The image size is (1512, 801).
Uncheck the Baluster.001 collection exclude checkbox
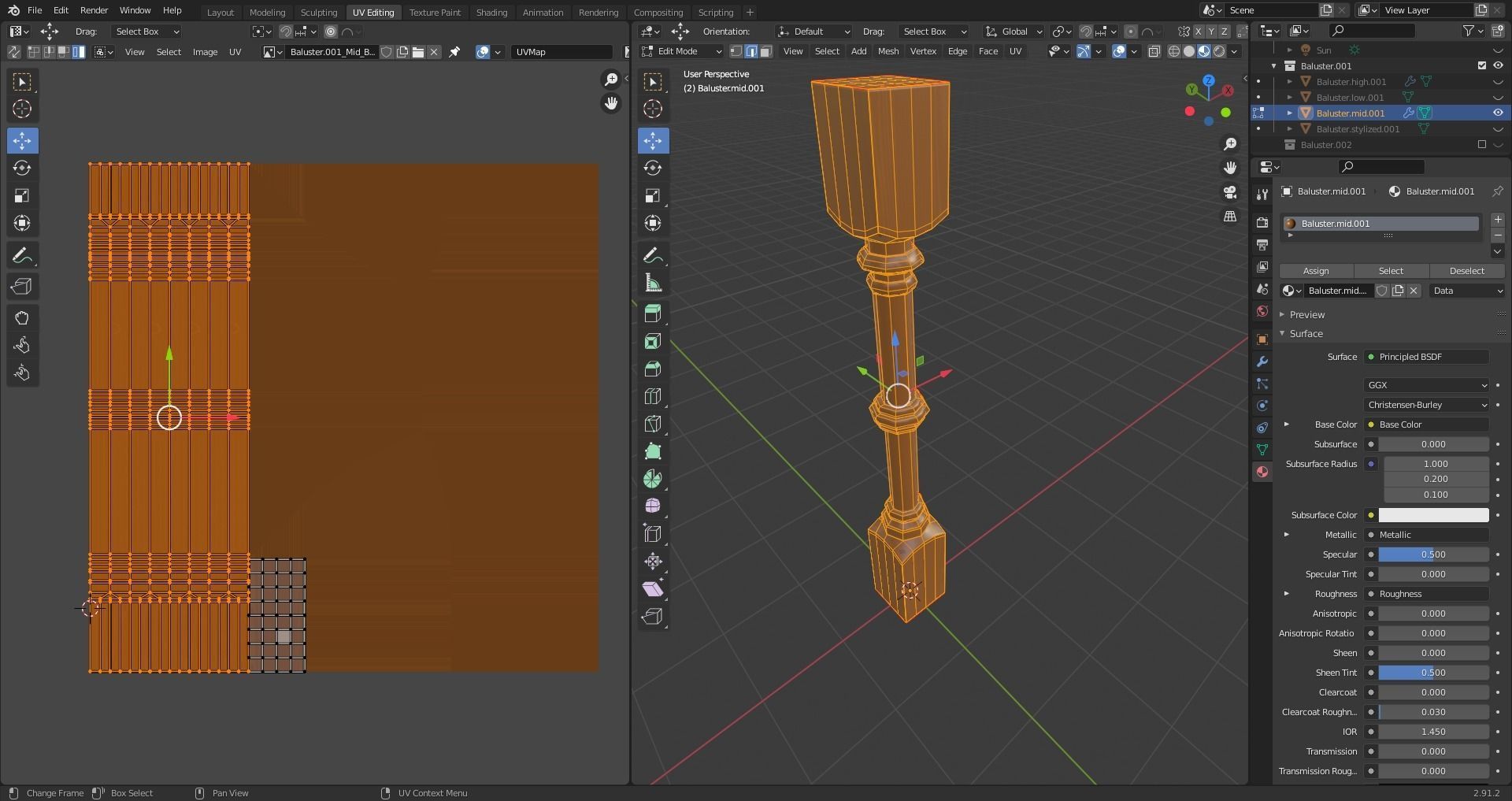1482,65
